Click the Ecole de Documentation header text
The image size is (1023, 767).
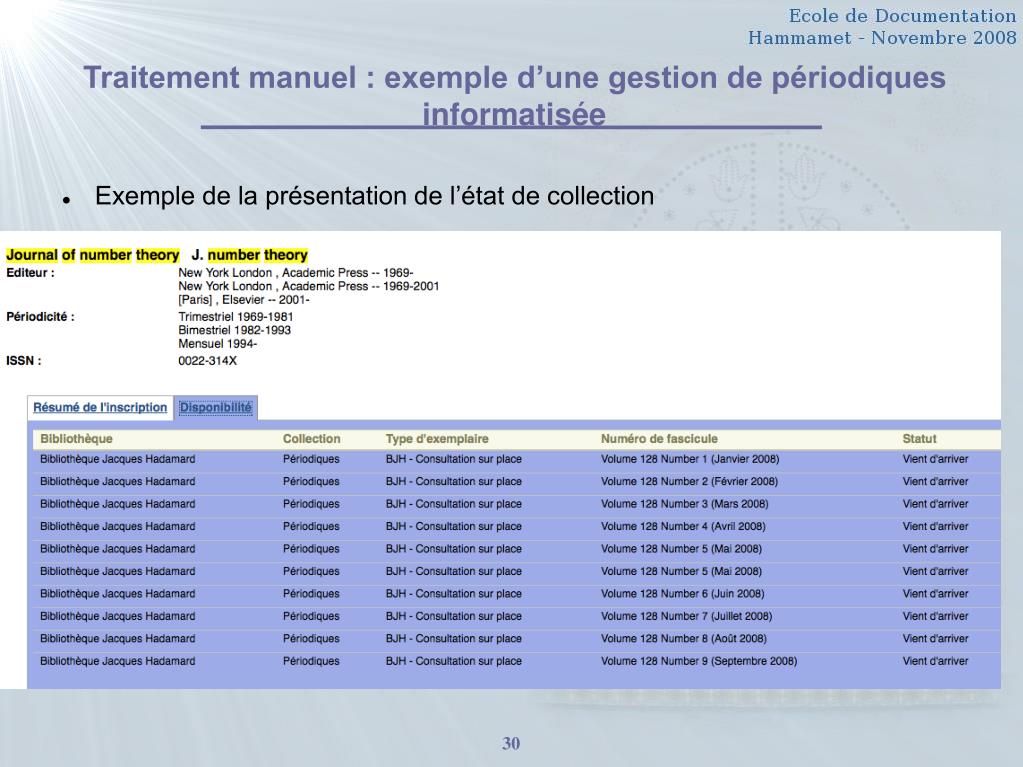pos(902,16)
